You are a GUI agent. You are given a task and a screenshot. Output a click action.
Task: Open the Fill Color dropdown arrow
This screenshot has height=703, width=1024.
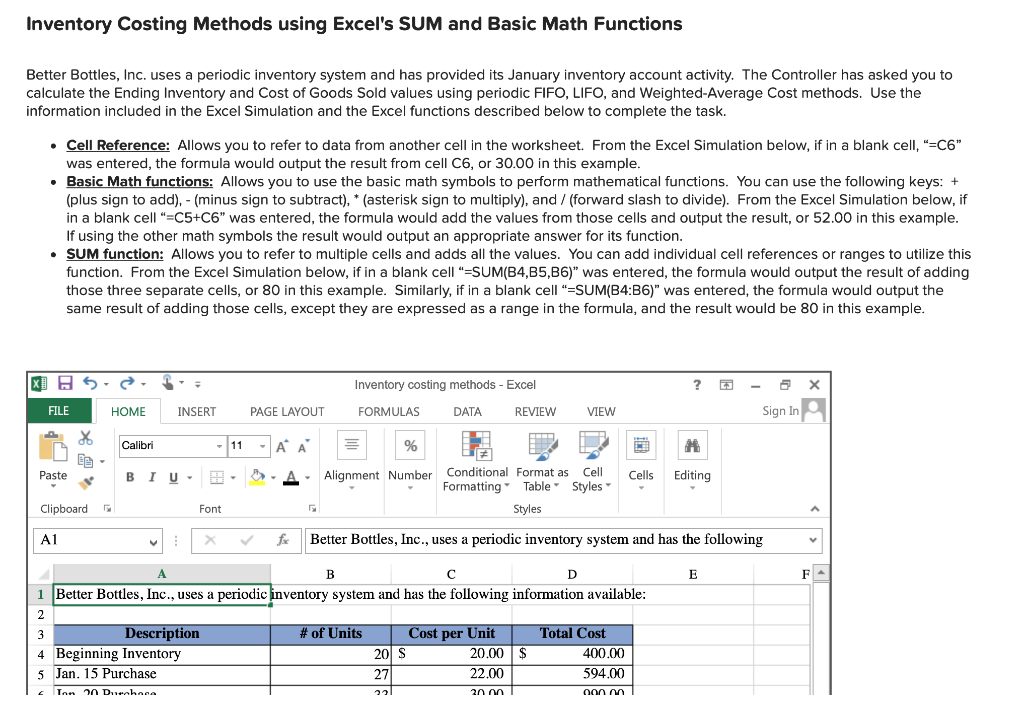point(273,476)
